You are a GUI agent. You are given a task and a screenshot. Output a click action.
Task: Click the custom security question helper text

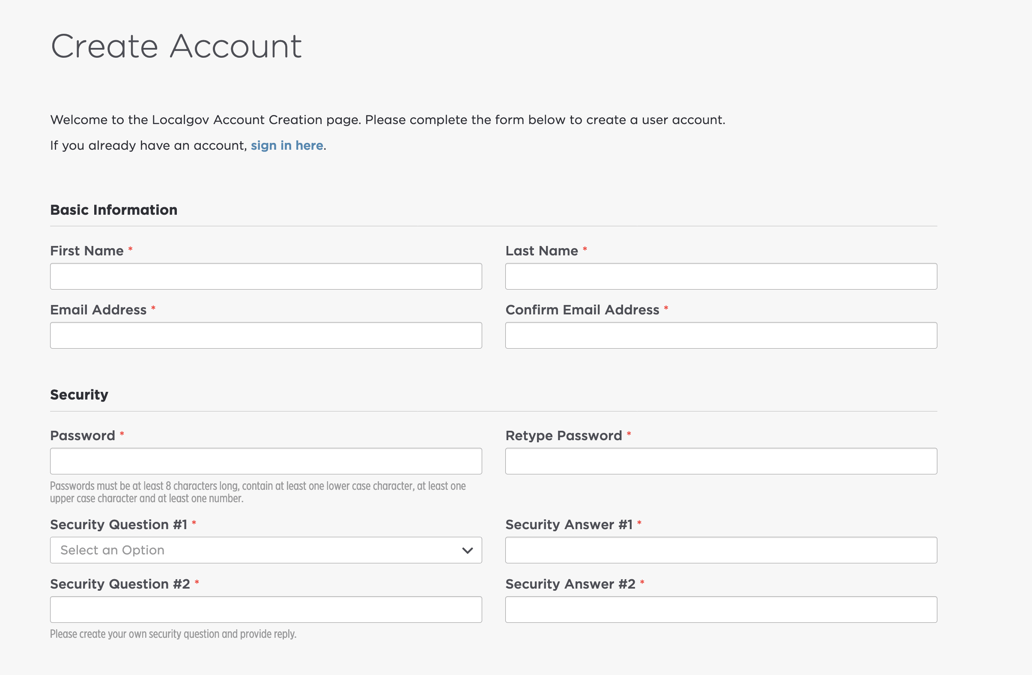(x=173, y=634)
